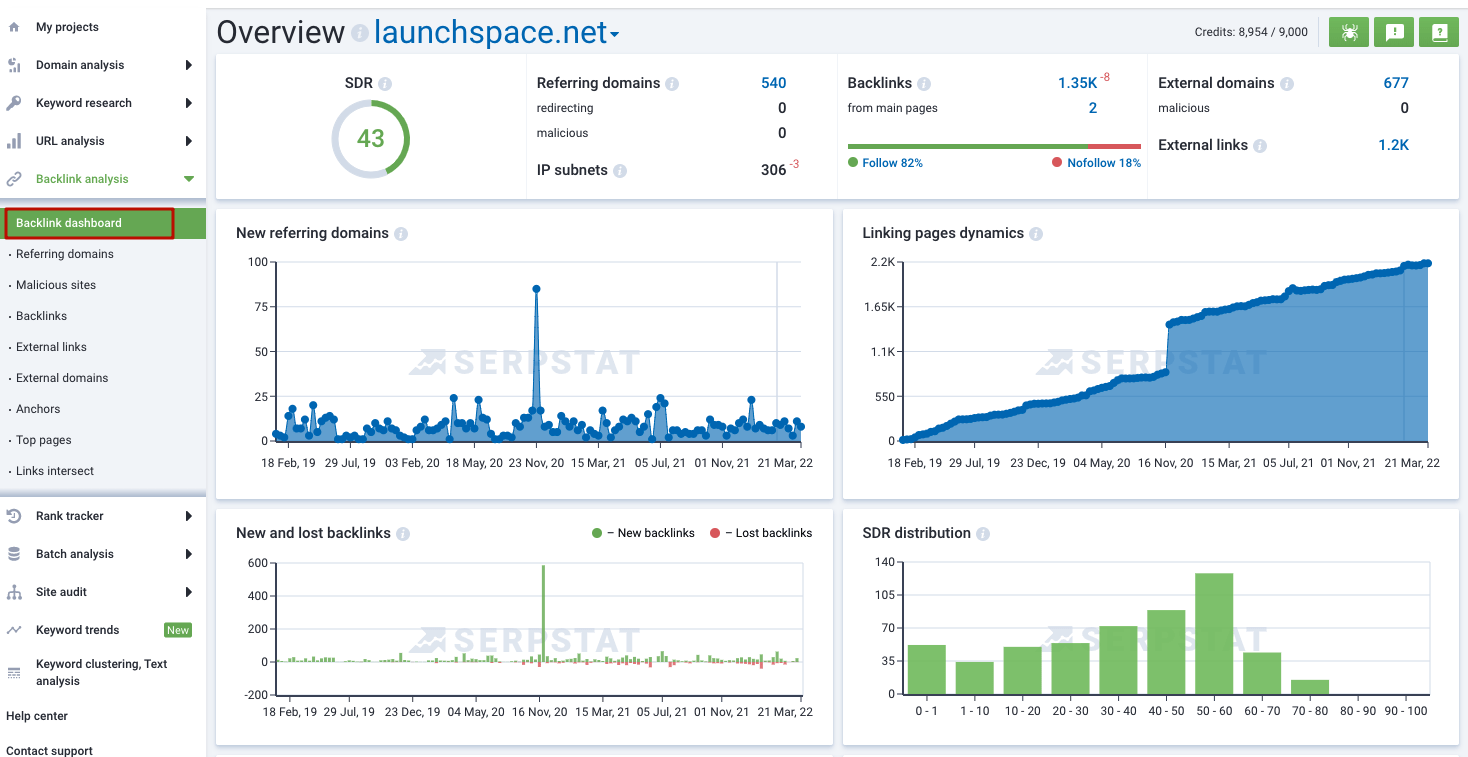Click the Keyword trends line icon
Screen dimensions: 1468x757
(x=14, y=630)
